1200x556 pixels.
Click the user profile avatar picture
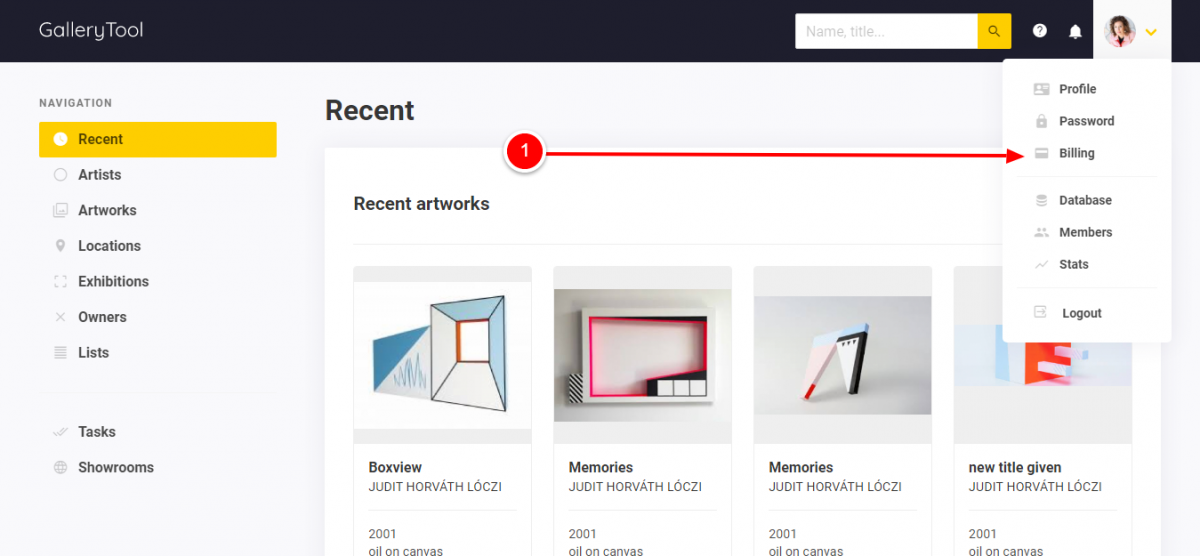point(1120,31)
